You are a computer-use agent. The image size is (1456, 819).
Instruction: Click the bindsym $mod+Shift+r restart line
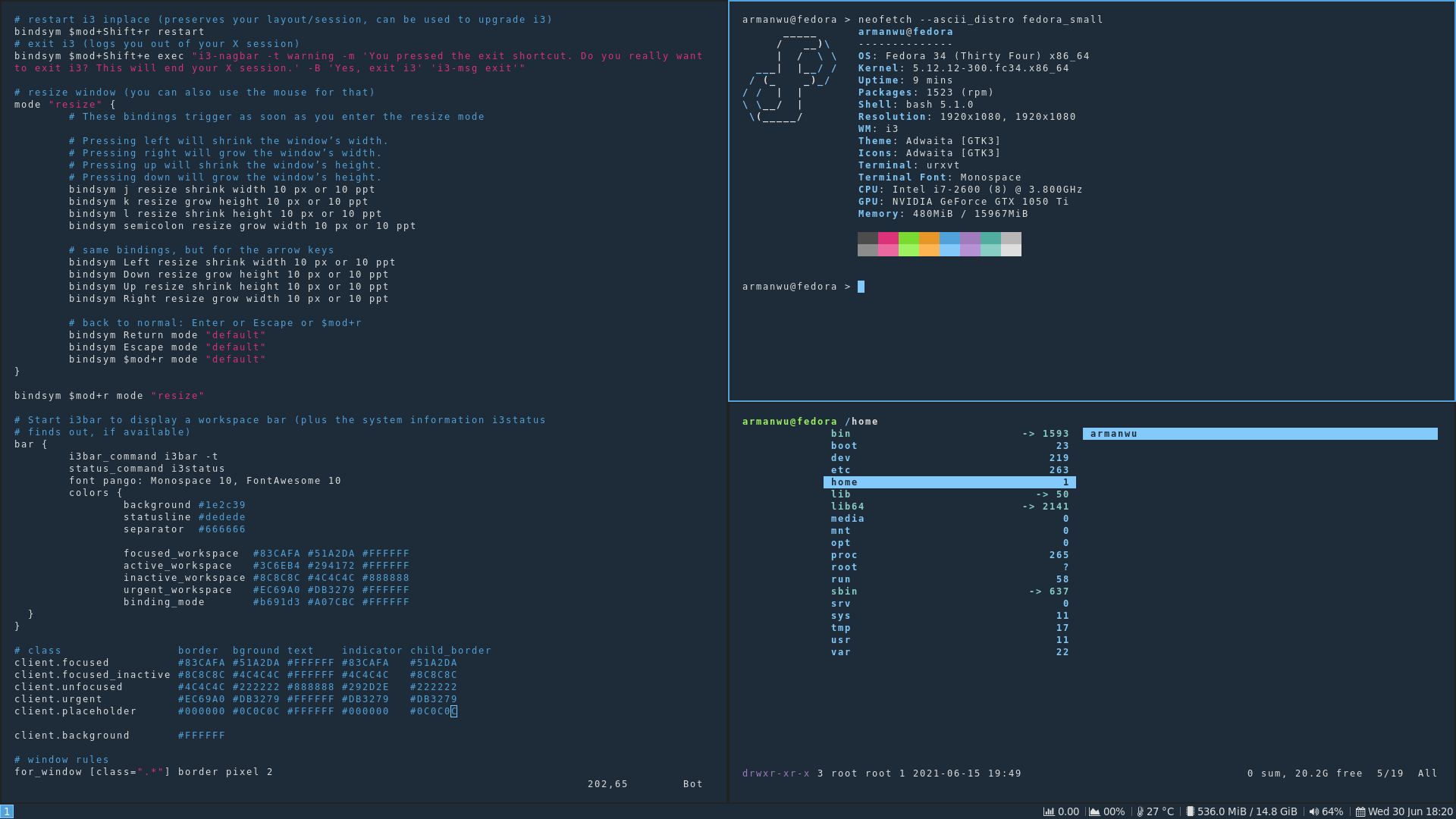pyautogui.click(x=109, y=32)
